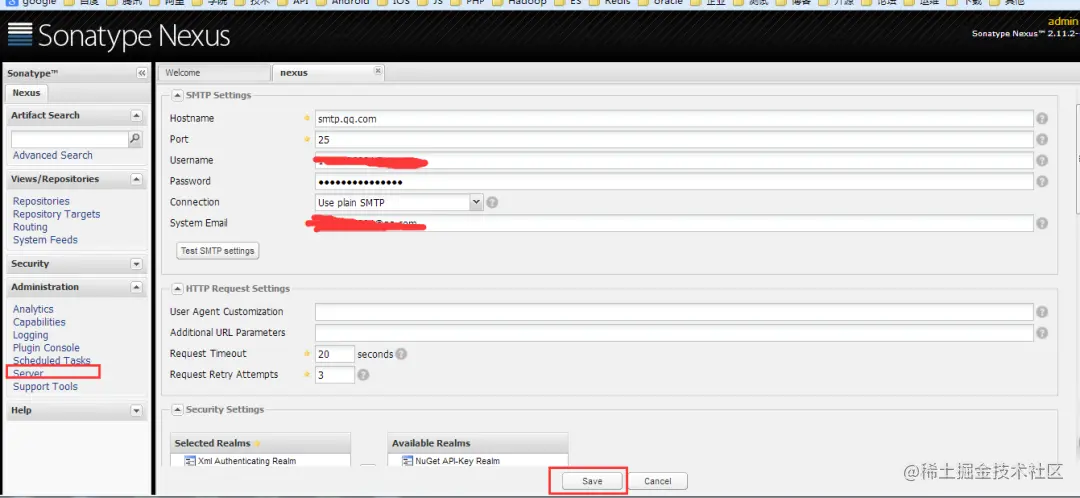Select the nexus tab
Viewport: 1080px width, 498px height.
328,72
